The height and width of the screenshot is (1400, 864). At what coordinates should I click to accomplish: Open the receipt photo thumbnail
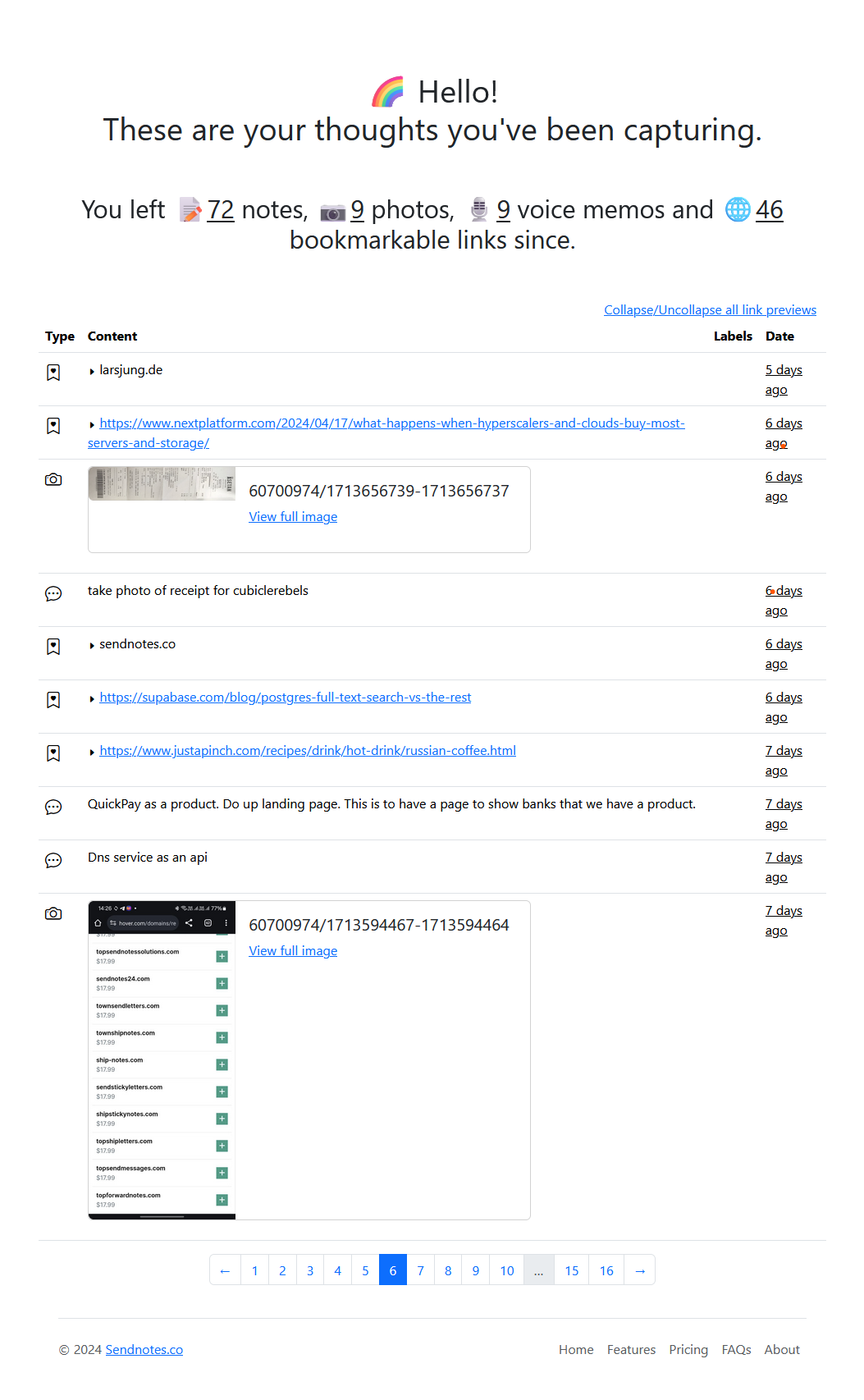point(162,484)
